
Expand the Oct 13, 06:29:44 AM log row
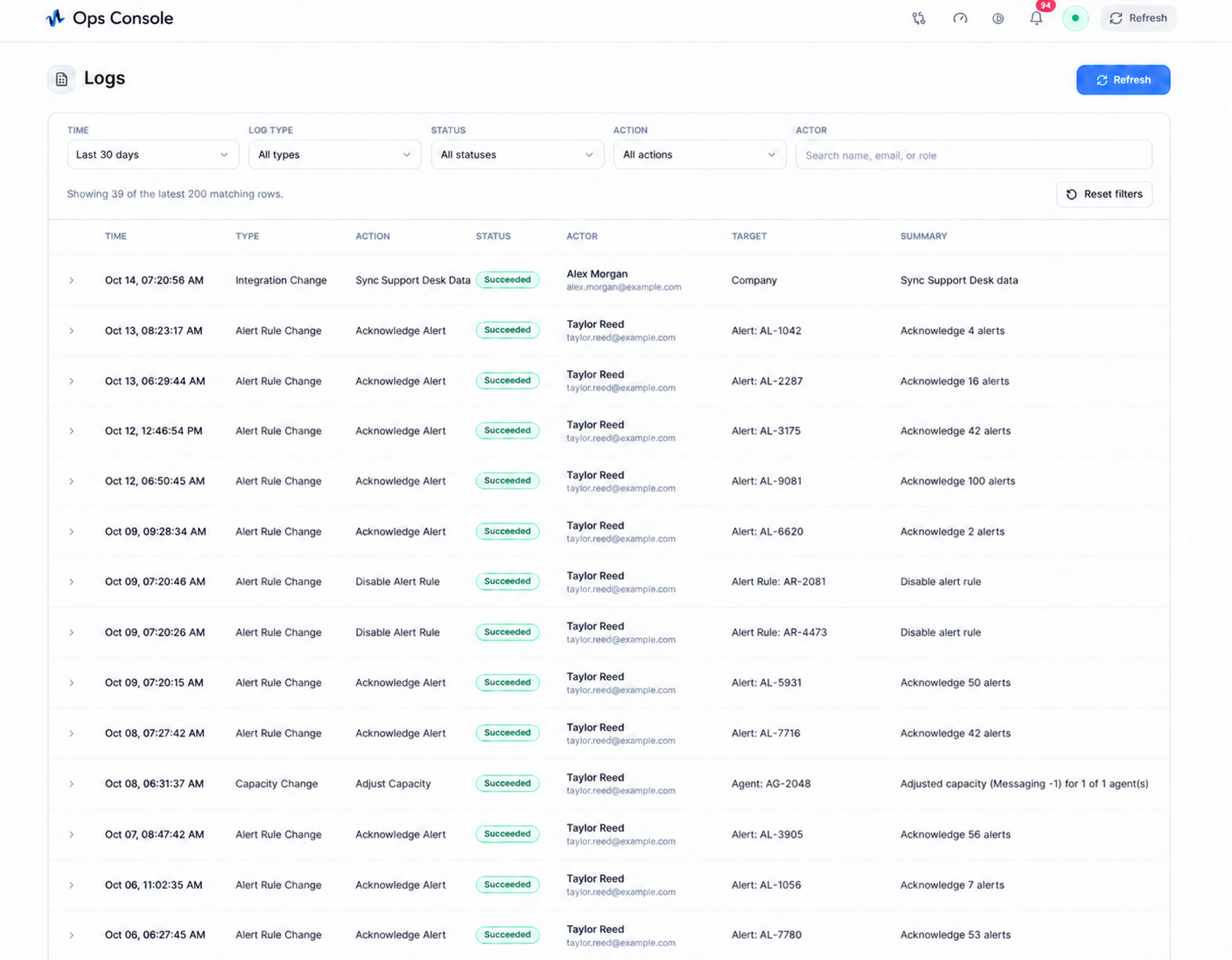point(71,381)
